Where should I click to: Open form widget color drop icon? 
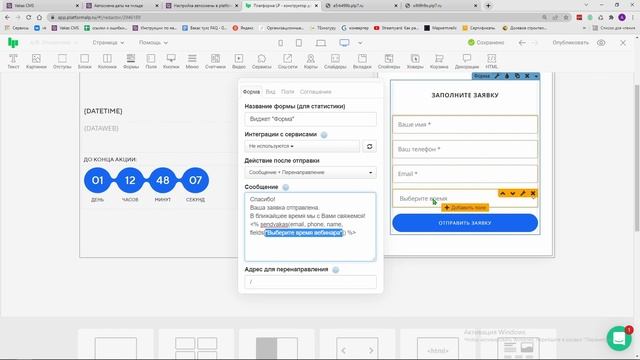pyautogui.click(x=507, y=76)
